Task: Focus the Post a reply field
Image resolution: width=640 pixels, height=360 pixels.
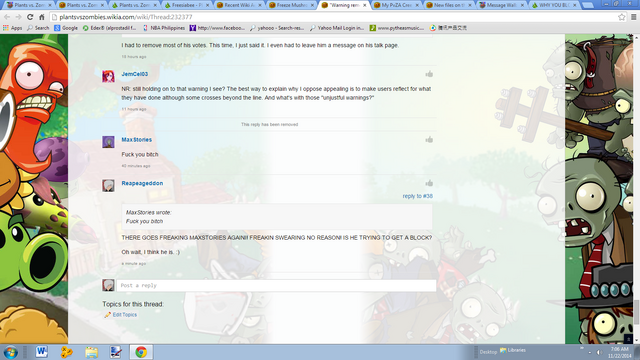Action: click(276, 285)
